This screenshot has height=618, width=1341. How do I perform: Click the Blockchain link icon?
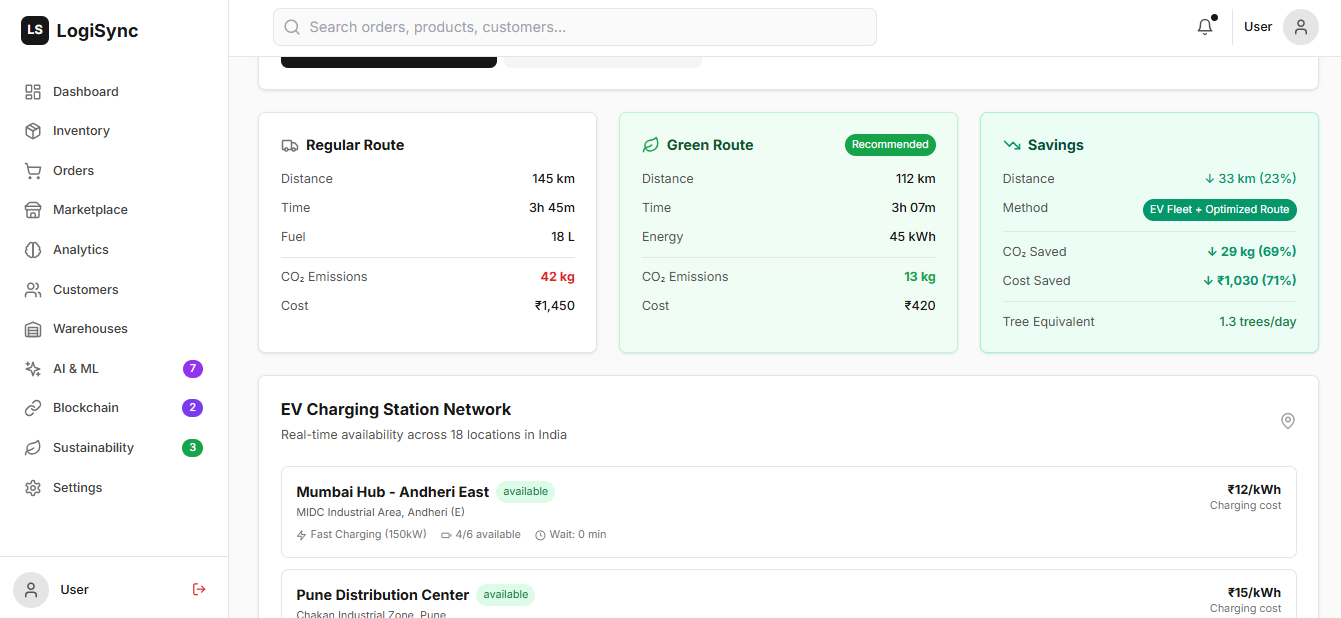click(33, 408)
